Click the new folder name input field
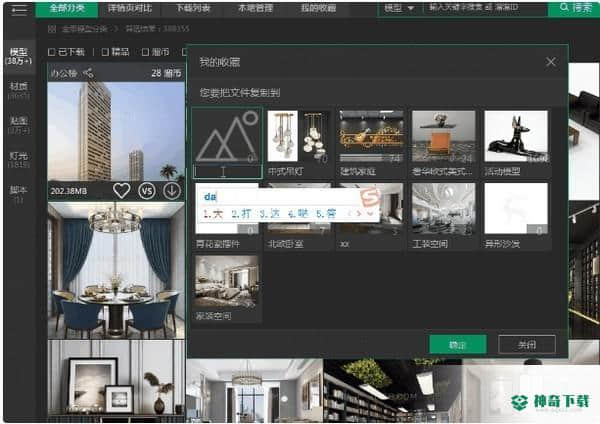This screenshot has height=424, width=600. pos(227,171)
